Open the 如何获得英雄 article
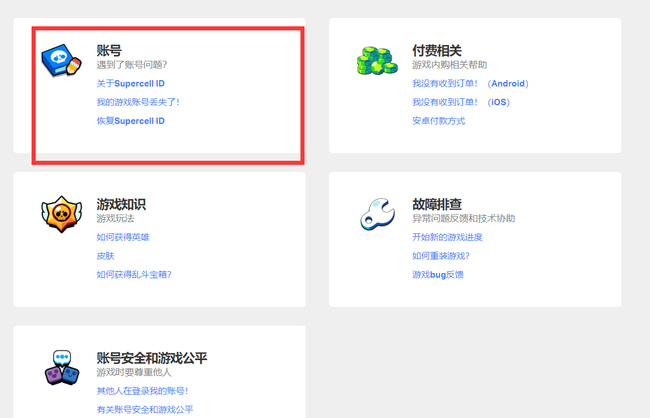This screenshot has width=650, height=418. [123, 237]
